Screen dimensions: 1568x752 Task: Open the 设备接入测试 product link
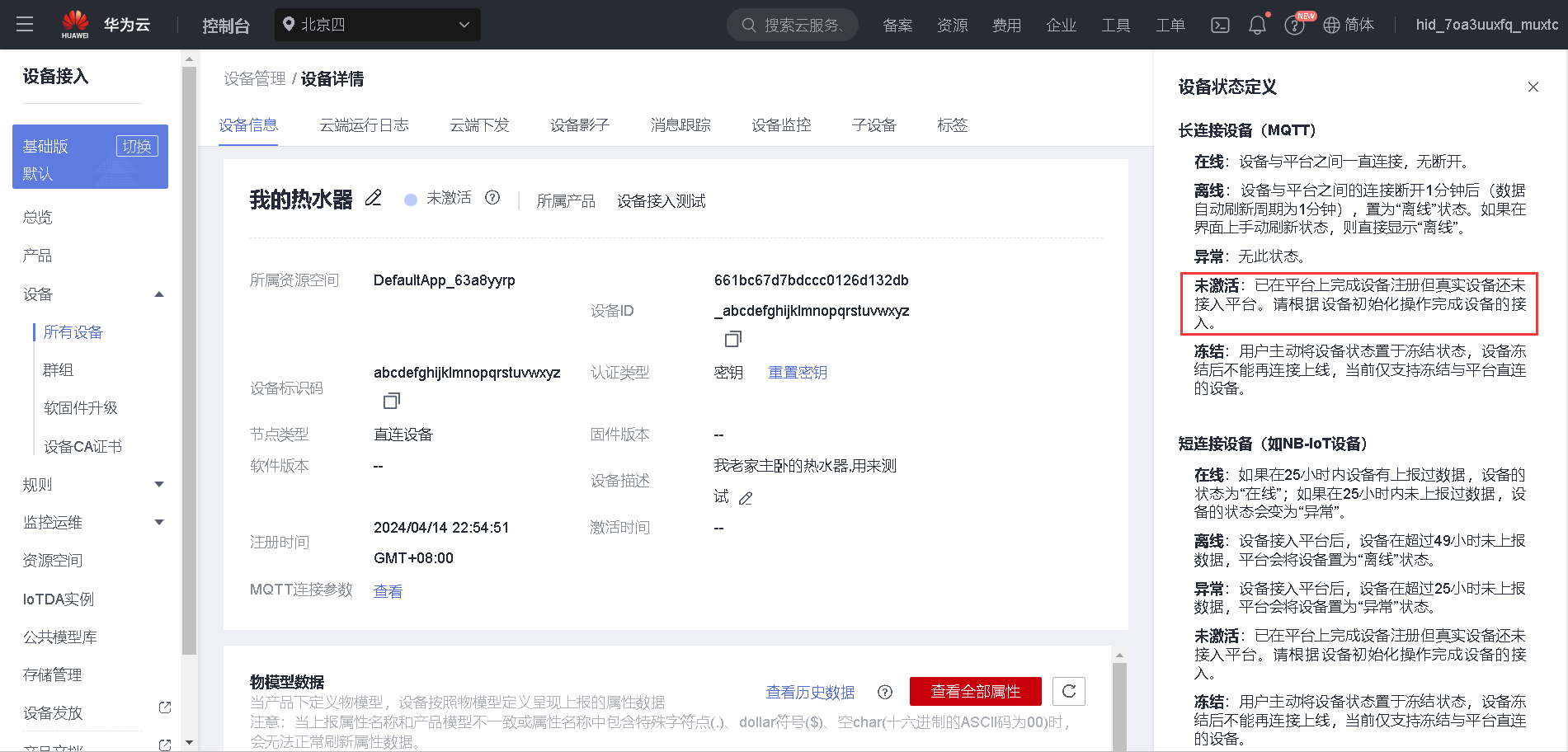tap(662, 201)
